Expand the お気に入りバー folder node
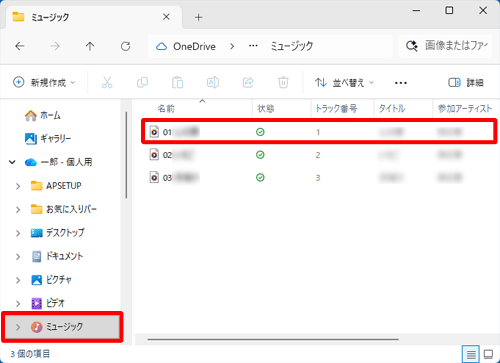 point(18,209)
